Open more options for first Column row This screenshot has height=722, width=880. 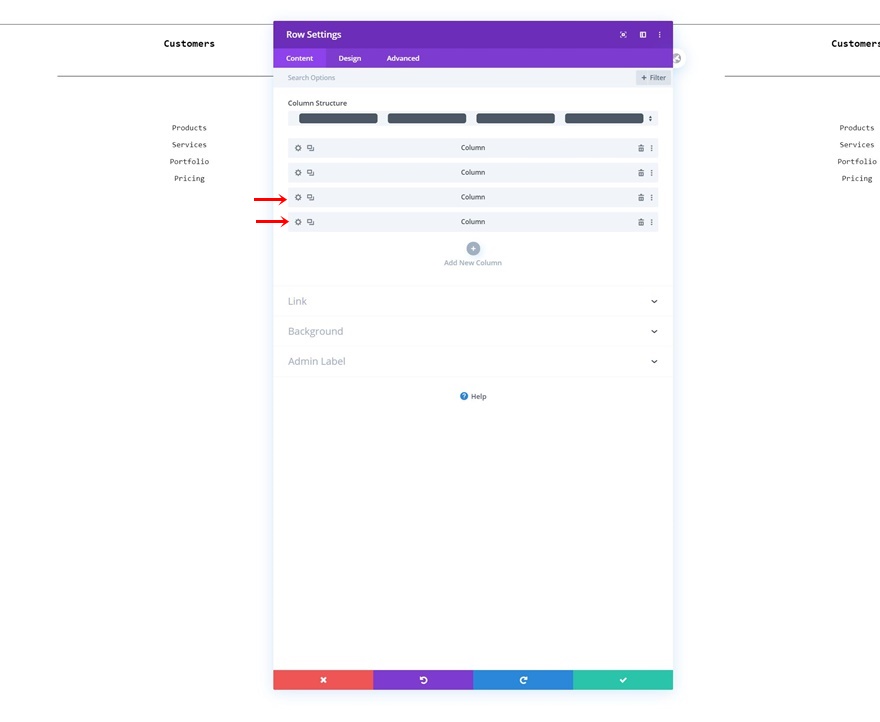point(652,148)
